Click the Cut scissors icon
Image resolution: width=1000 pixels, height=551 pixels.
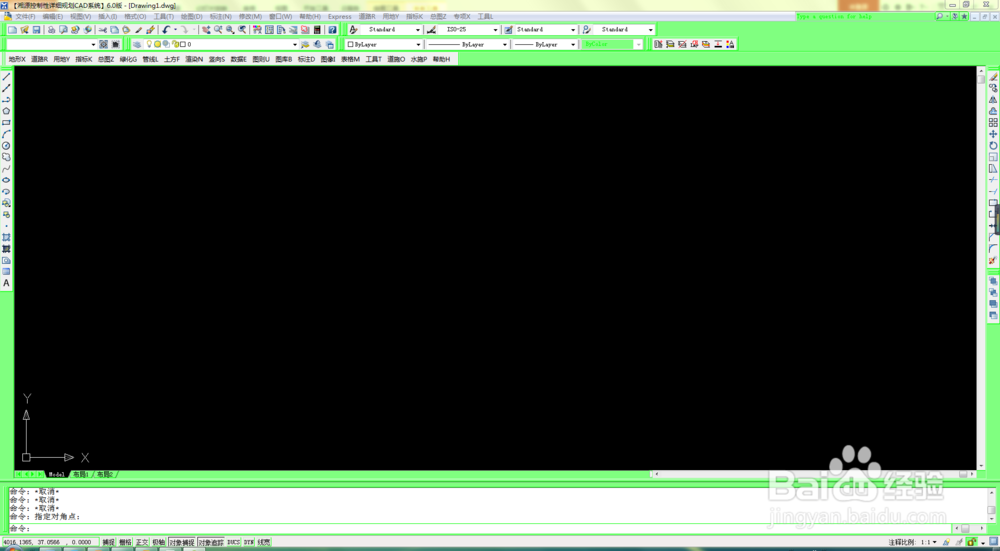(x=102, y=29)
